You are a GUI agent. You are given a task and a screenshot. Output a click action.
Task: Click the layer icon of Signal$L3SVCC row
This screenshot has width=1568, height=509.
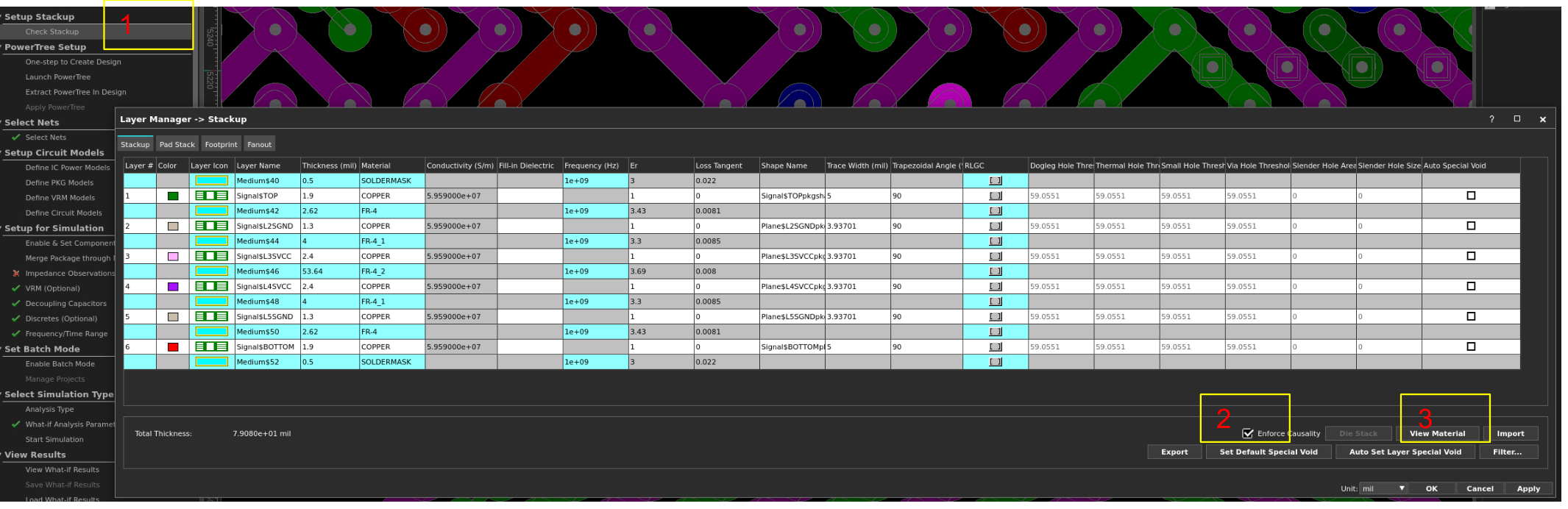click(x=211, y=256)
